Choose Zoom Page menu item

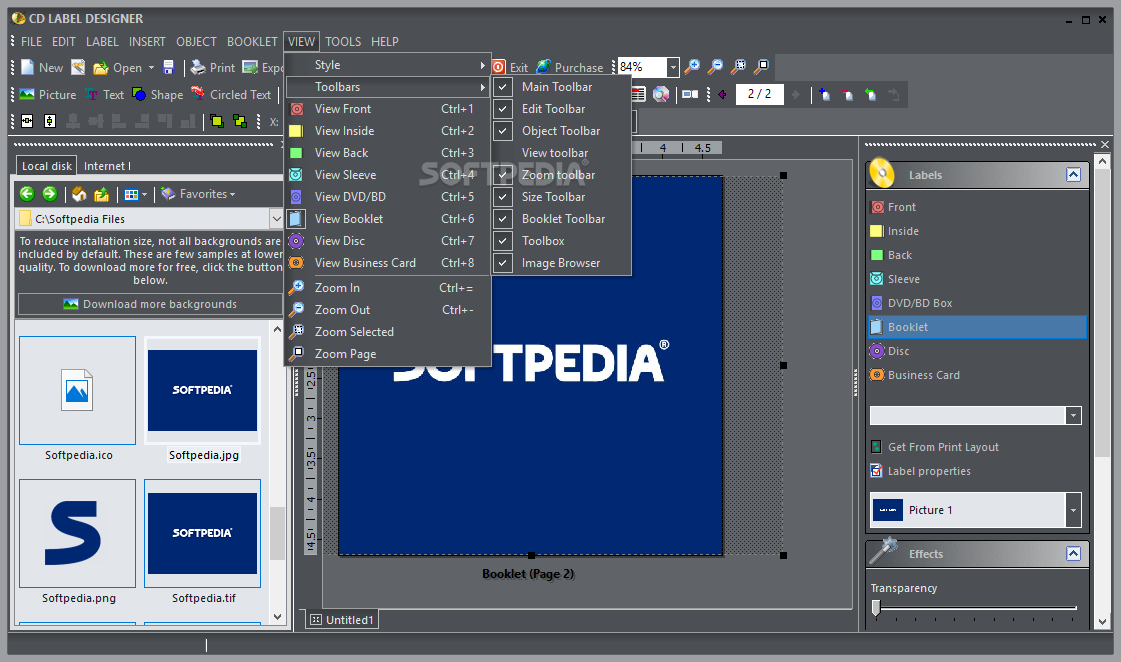pyautogui.click(x=388, y=354)
